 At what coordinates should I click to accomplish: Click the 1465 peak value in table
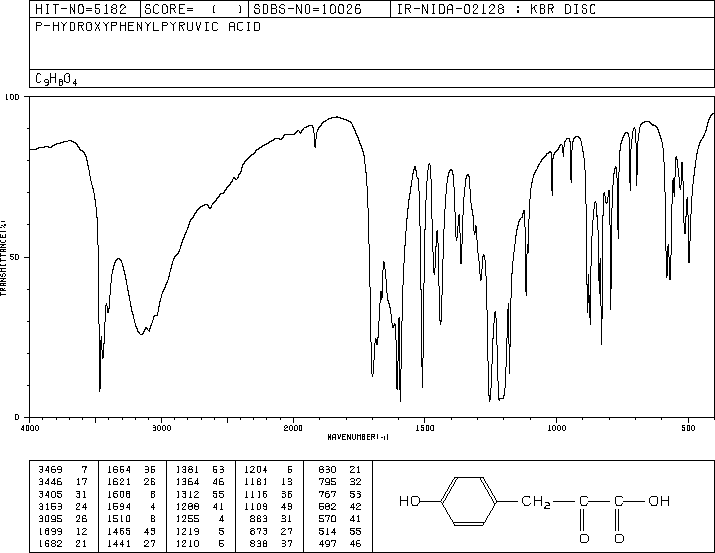click(119, 532)
